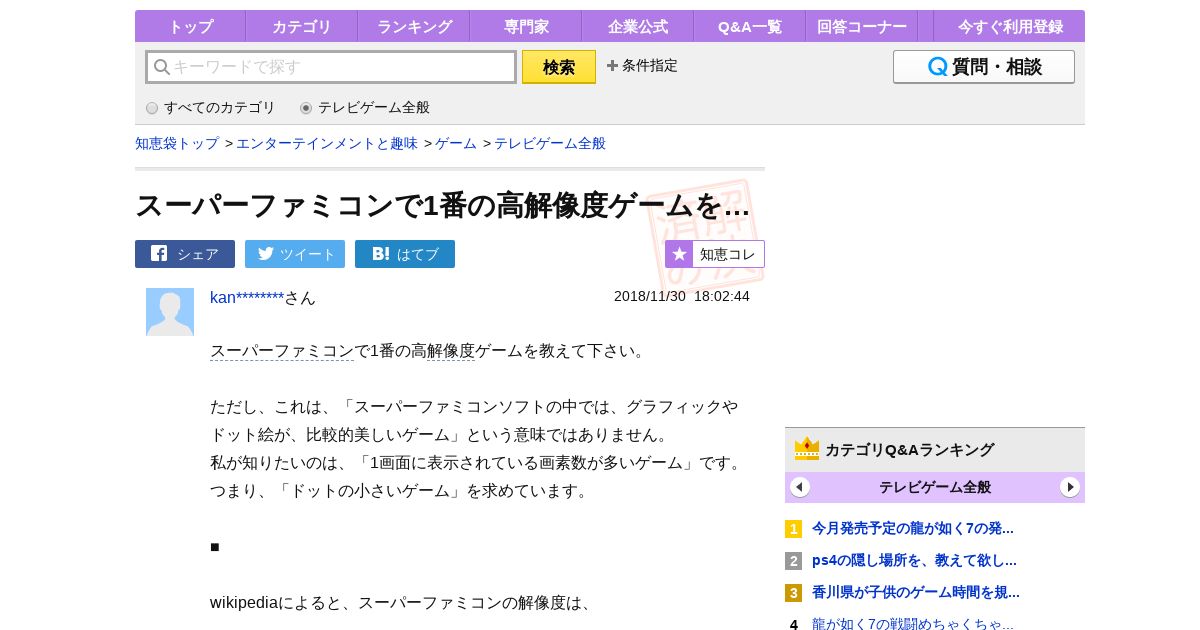Click the magnifier icon in search box
Image resolution: width=1200 pixels, height=630 pixels.
pos(162,67)
